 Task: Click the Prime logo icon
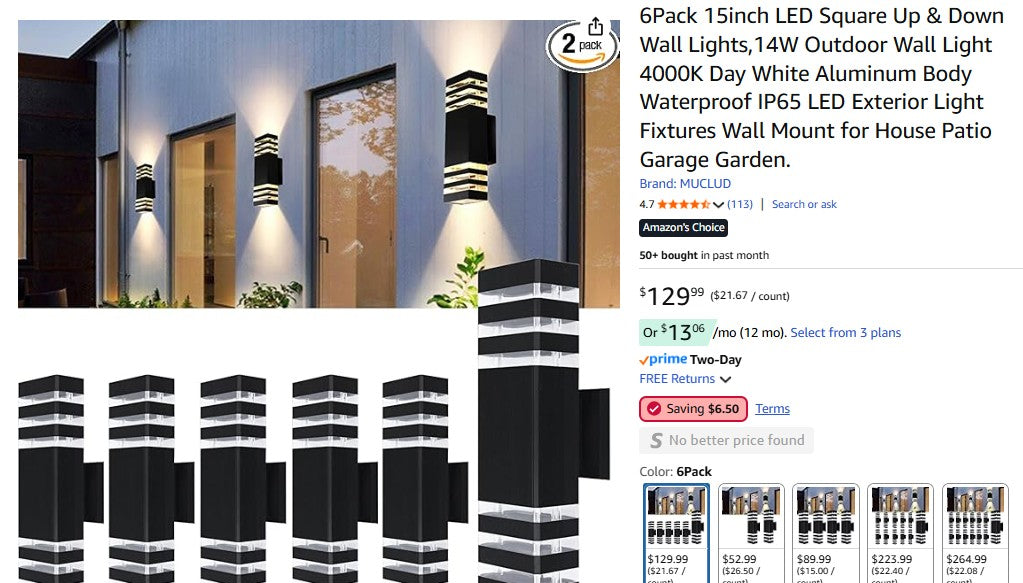pos(663,359)
